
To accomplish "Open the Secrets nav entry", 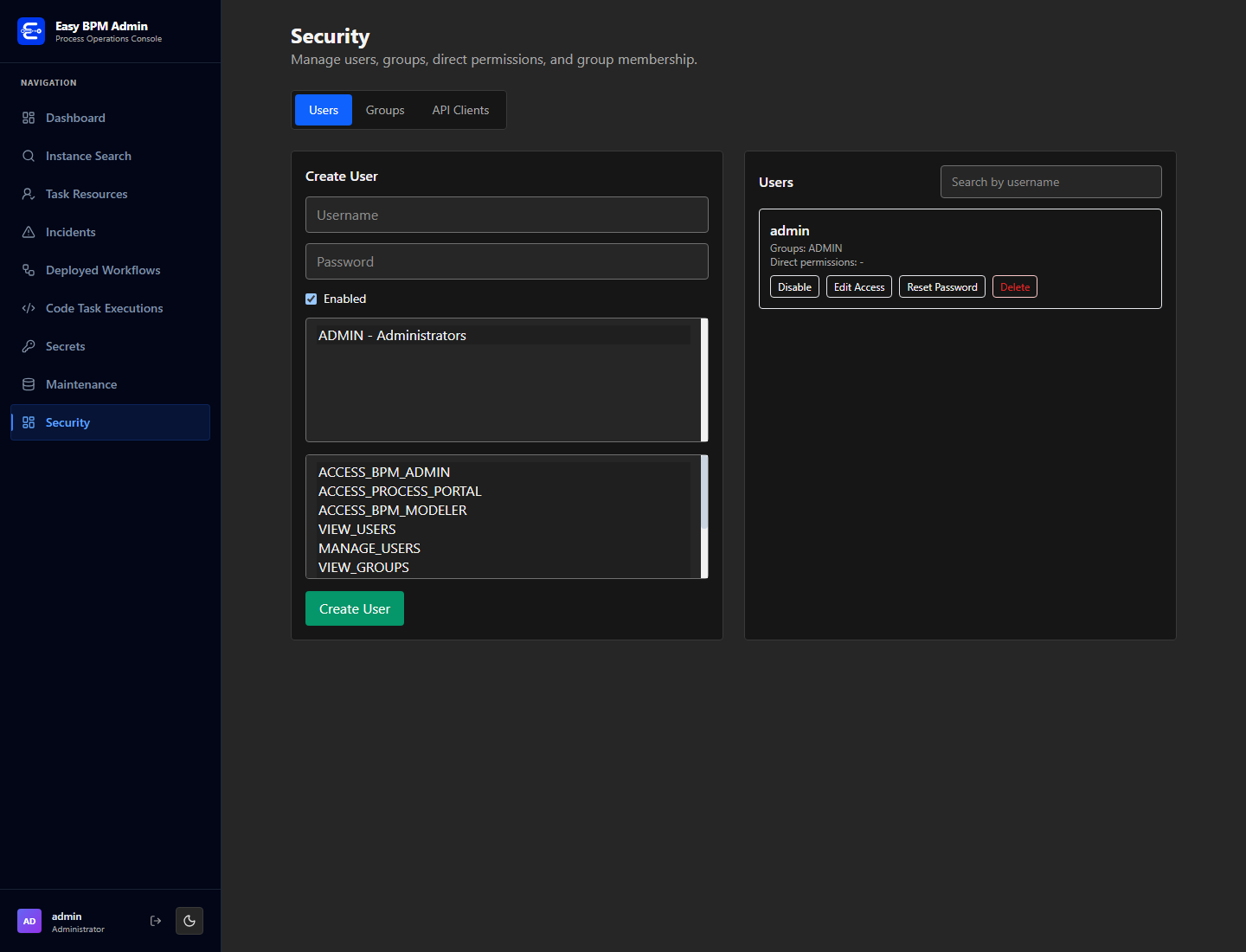I will coord(110,346).
